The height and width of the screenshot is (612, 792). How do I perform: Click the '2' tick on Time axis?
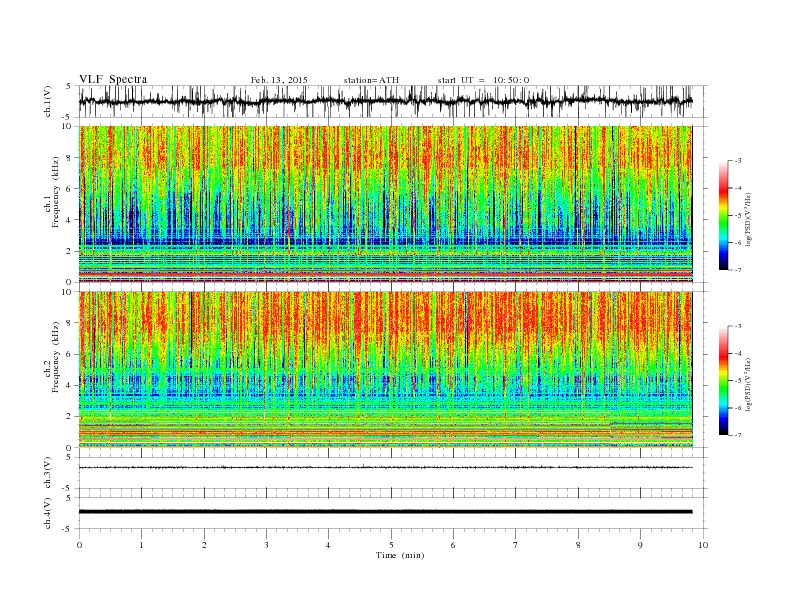(204, 545)
